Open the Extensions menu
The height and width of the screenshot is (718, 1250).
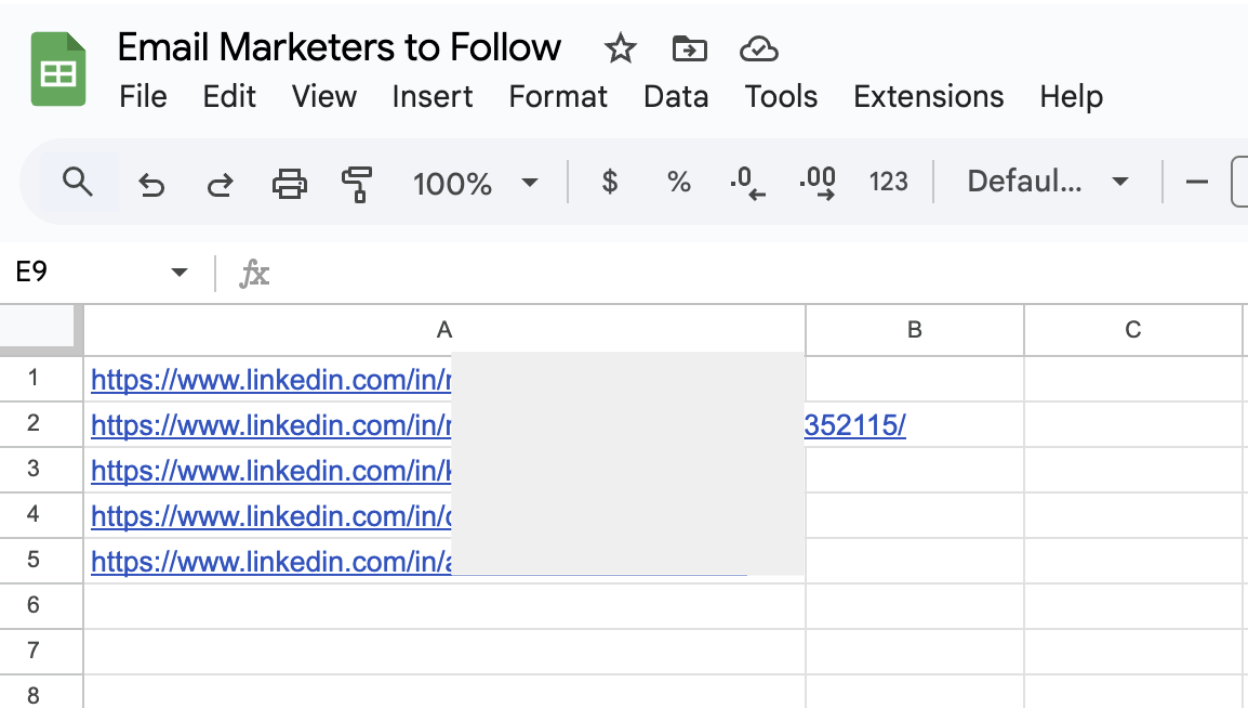point(928,97)
